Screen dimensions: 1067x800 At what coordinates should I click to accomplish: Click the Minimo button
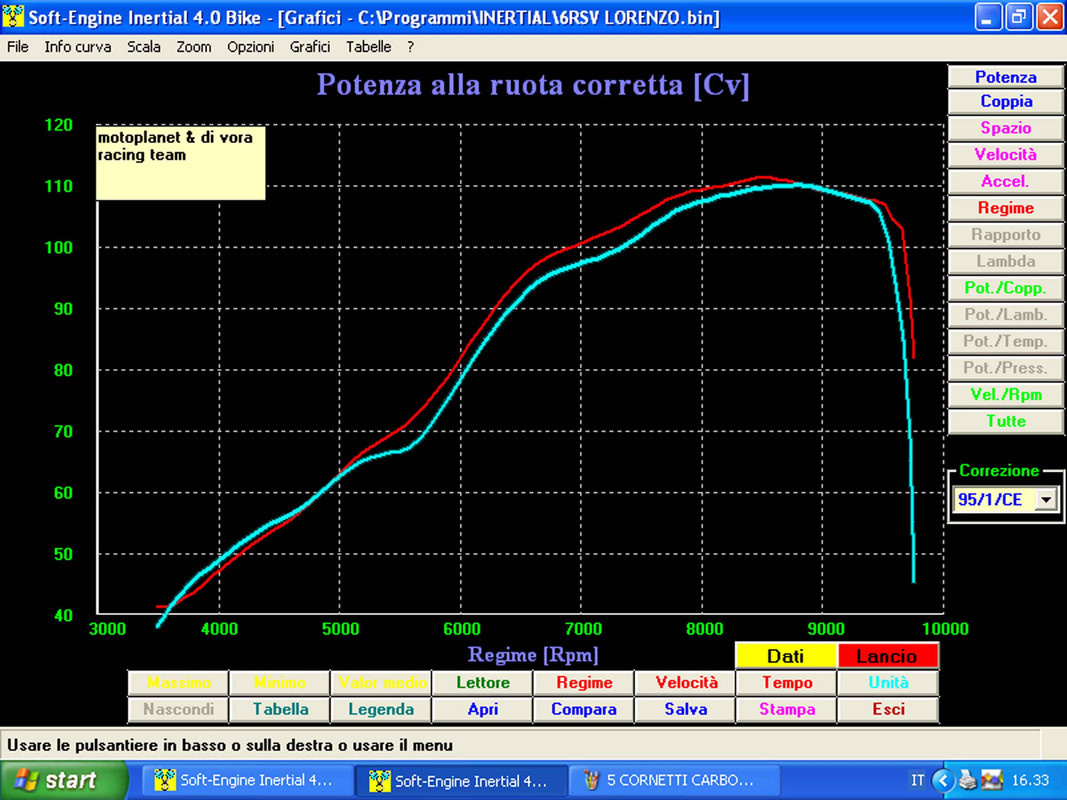tap(280, 682)
